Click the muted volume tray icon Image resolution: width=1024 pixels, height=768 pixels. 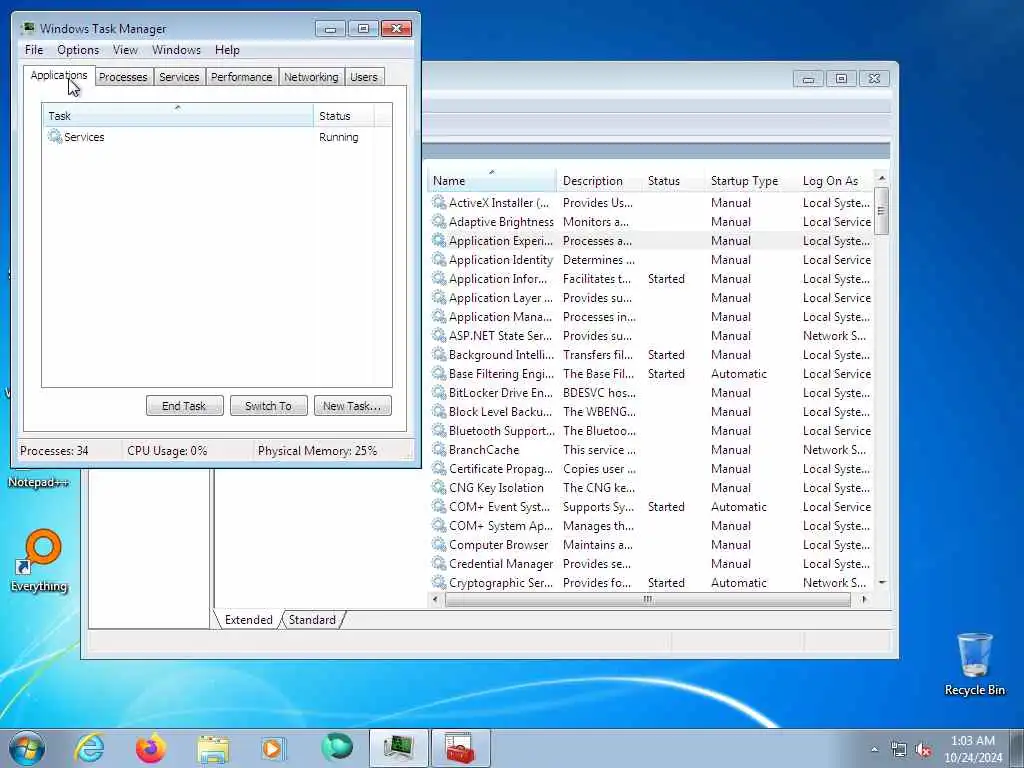coord(923,750)
